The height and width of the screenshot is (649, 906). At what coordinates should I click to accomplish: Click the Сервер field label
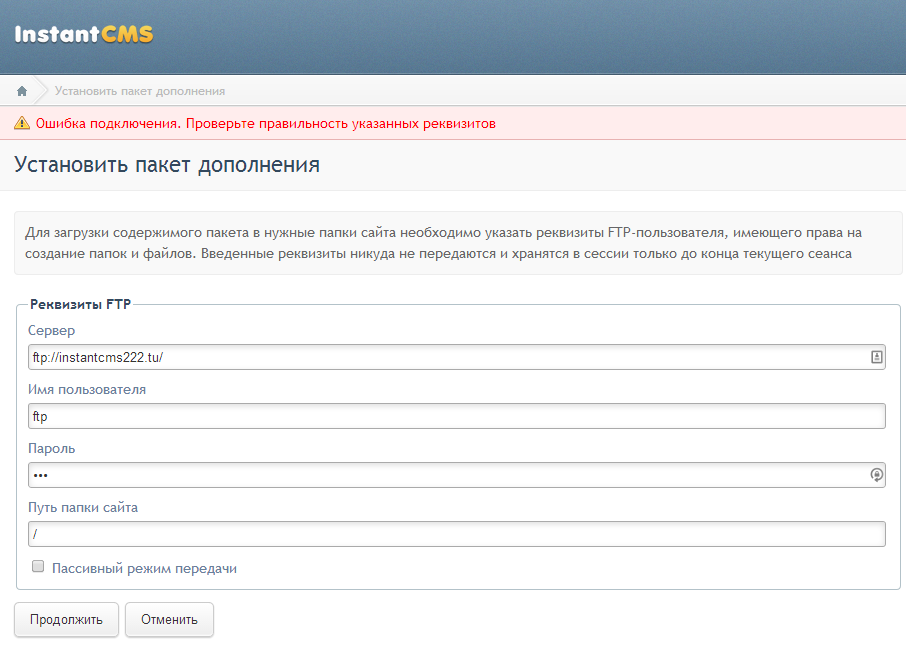pos(51,330)
